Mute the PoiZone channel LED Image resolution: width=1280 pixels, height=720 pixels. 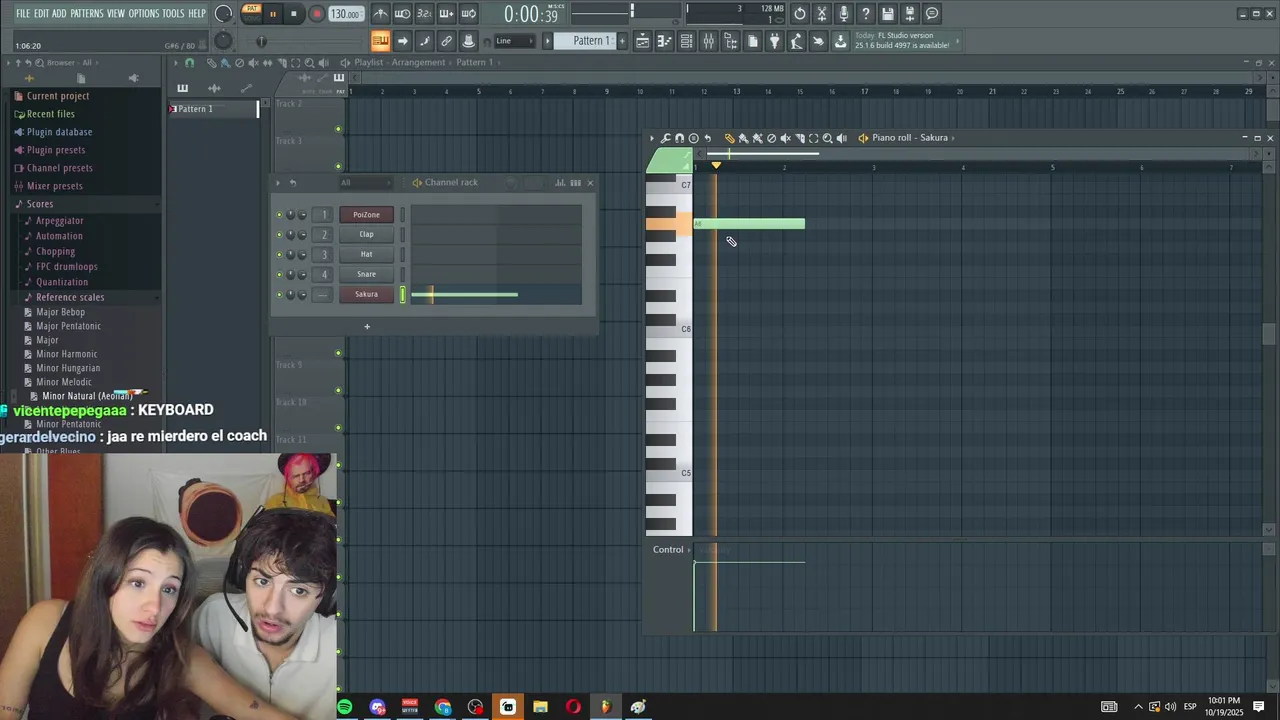pyautogui.click(x=279, y=215)
